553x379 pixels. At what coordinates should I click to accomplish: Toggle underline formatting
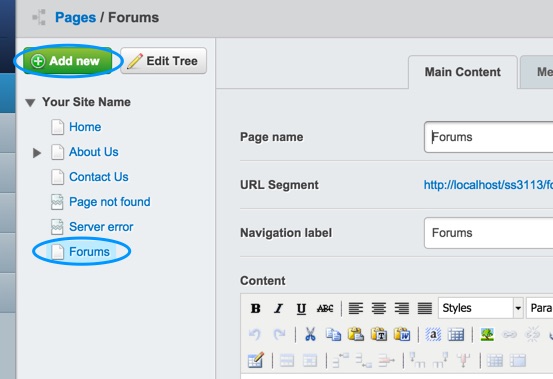(301, 308)
